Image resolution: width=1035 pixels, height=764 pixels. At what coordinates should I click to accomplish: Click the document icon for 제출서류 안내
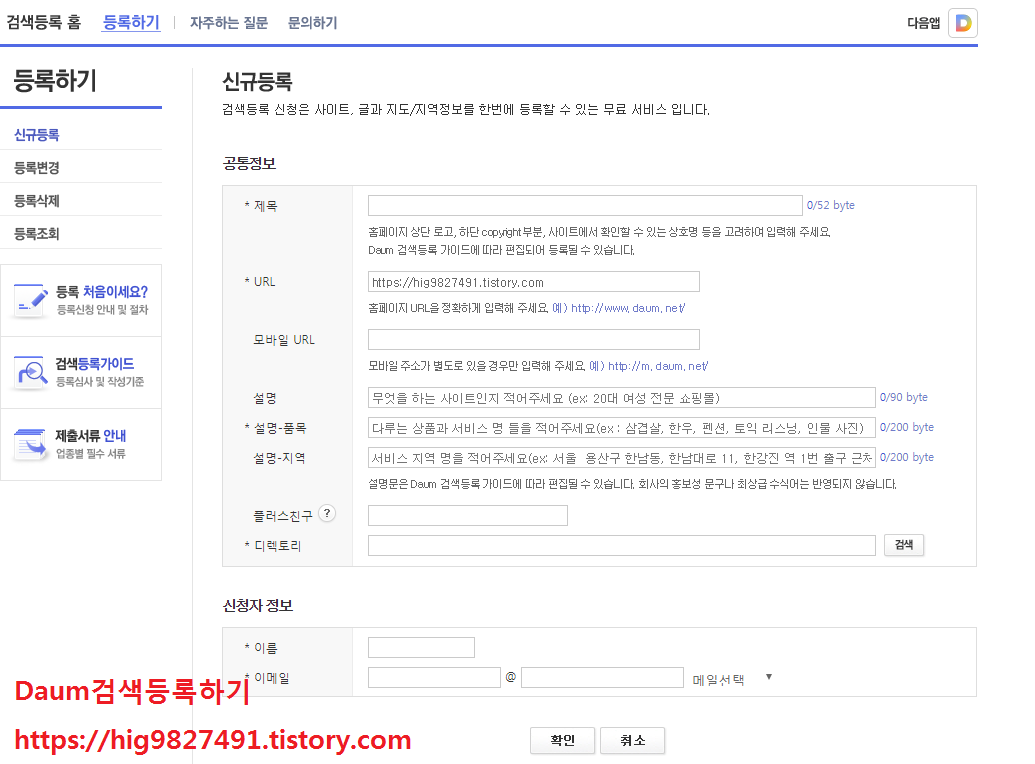[x=31, y=444]
